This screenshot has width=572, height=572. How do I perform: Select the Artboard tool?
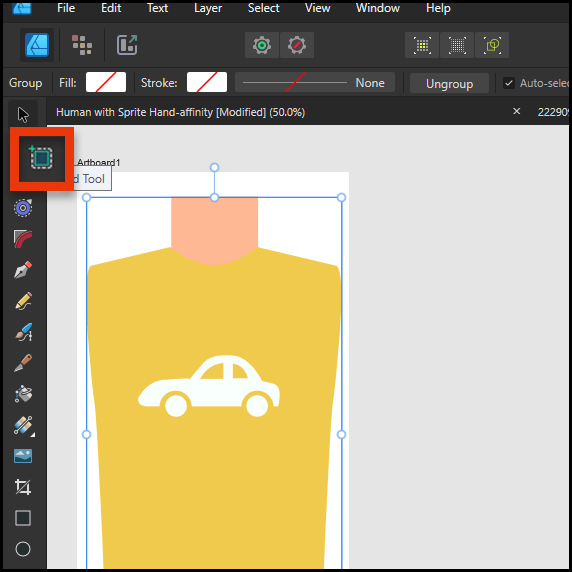pos(42,158)
